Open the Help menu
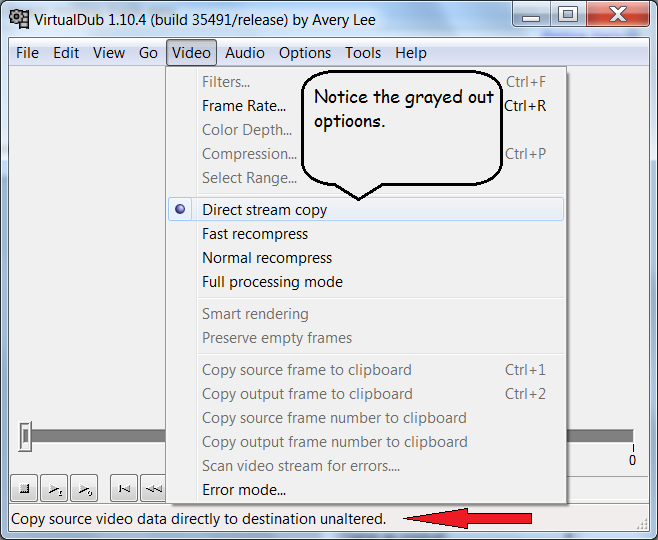Screen dimensions: 658x540 point(411,53)
